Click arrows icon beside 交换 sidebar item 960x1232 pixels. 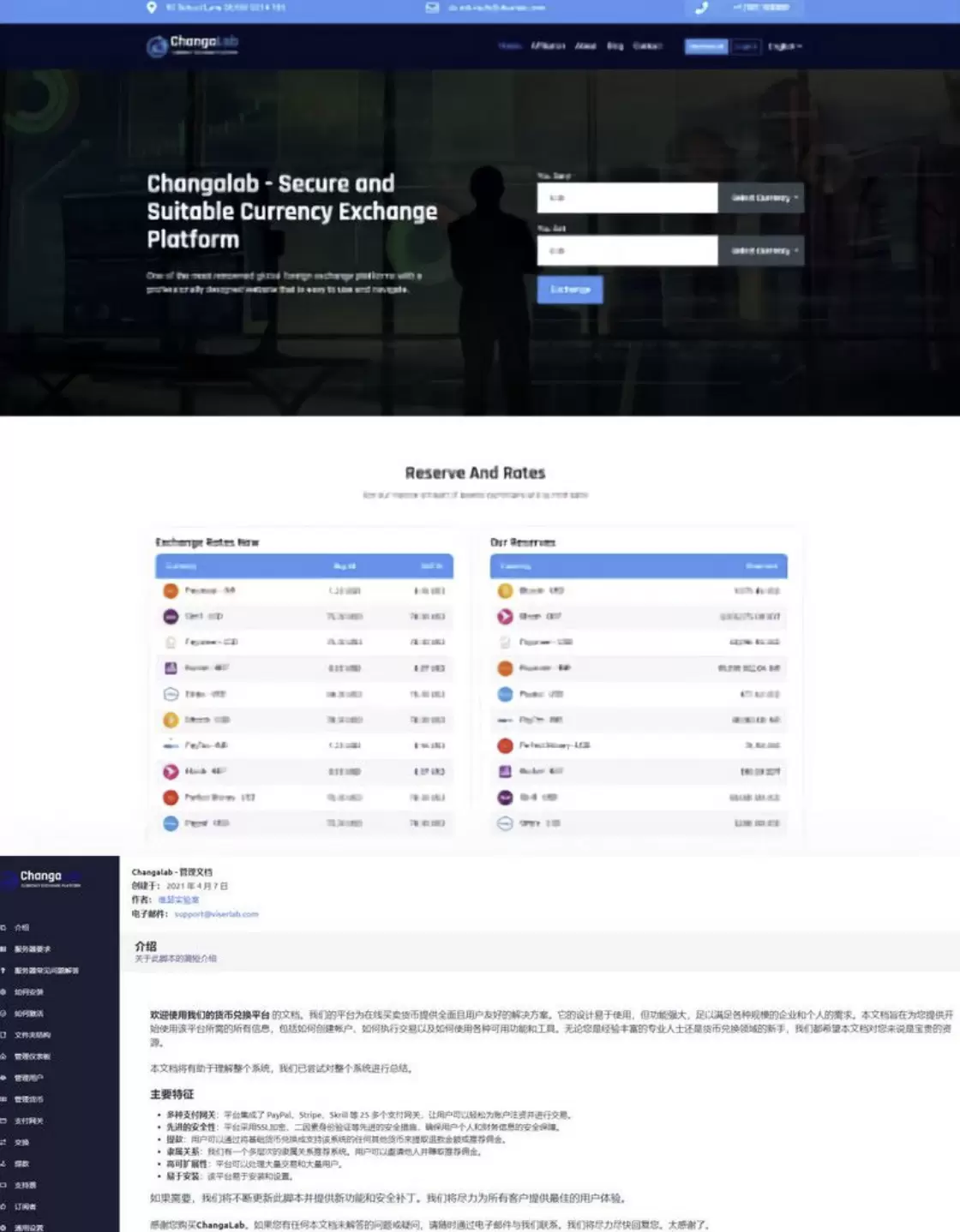click(3, 1142)
